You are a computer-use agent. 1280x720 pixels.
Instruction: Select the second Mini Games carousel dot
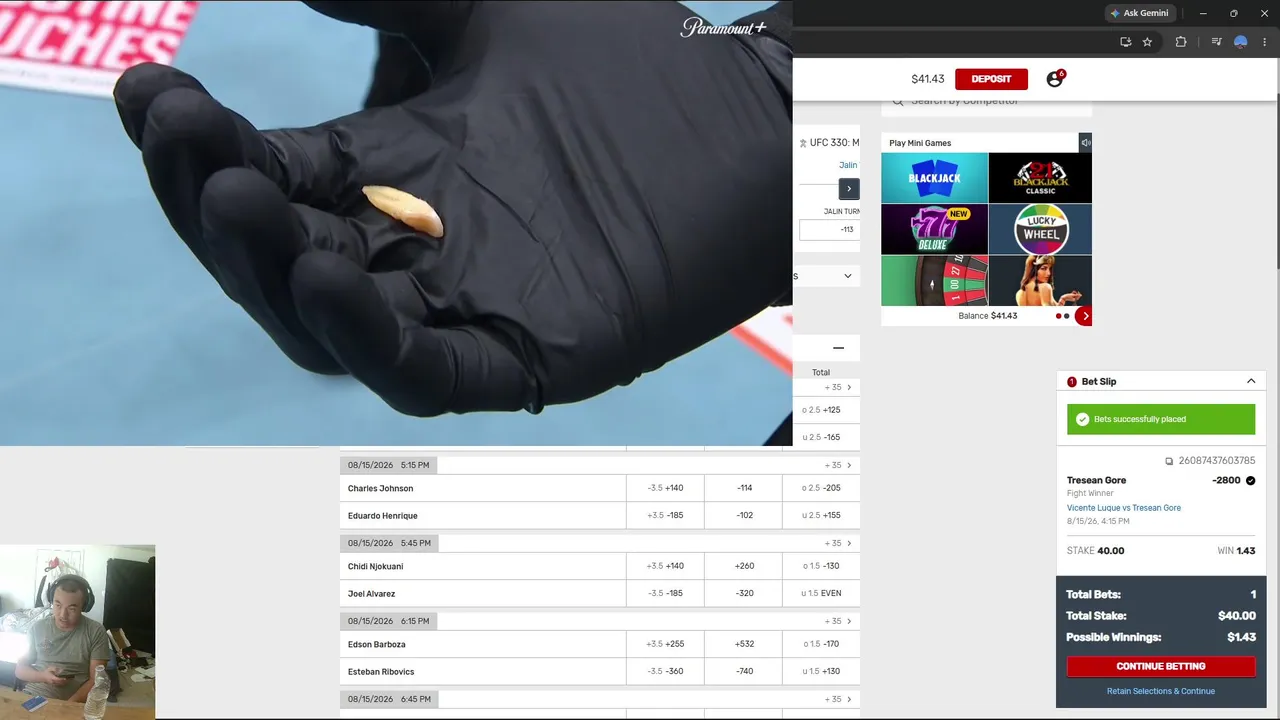point(1067,316)
